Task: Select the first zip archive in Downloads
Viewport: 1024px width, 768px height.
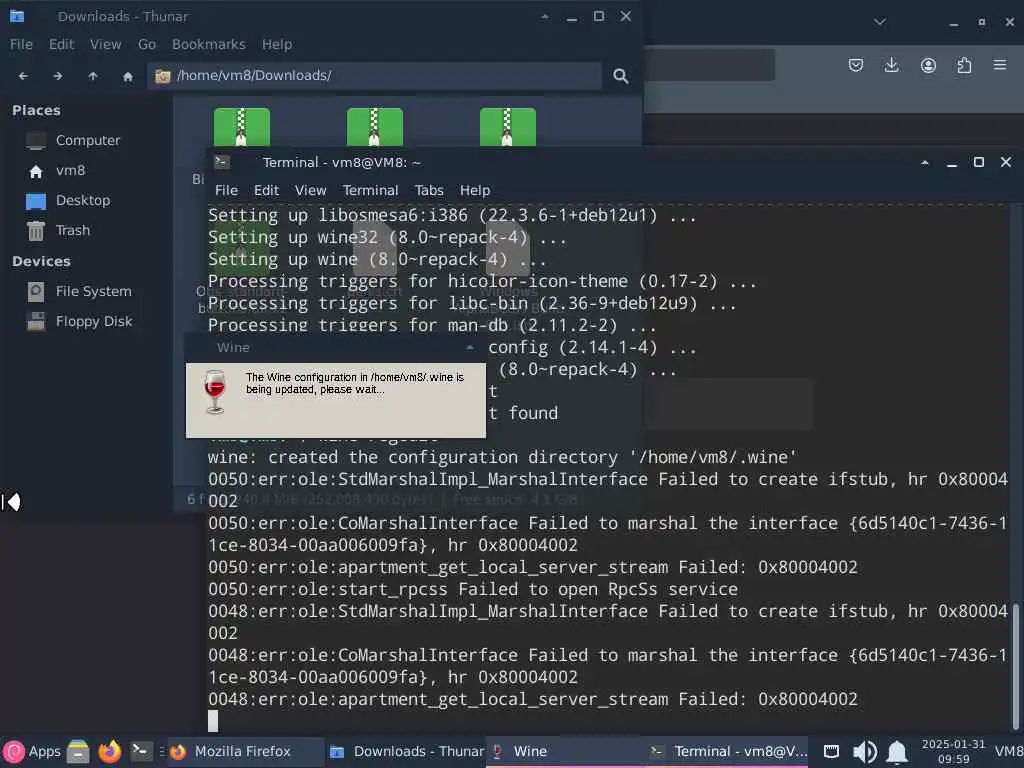Action: 242,127
